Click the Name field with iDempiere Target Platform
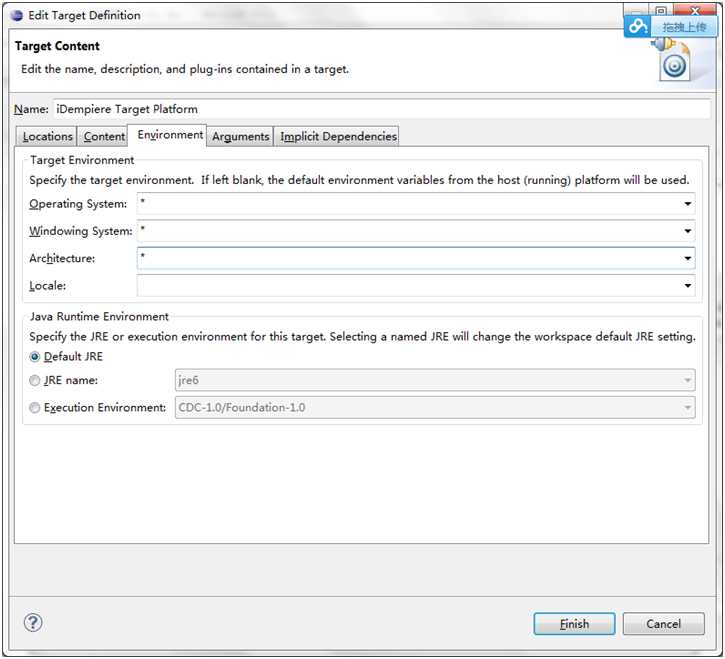 coord(381,109)
